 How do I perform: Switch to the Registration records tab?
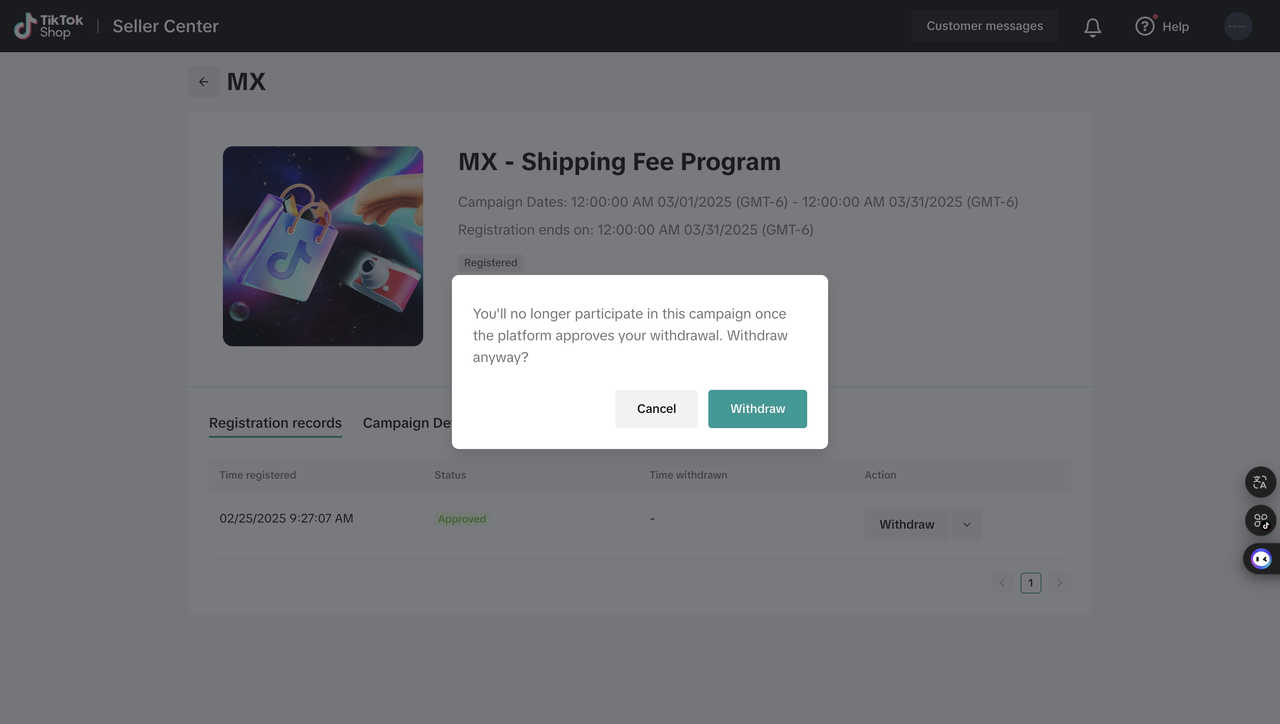pos(275,422)
